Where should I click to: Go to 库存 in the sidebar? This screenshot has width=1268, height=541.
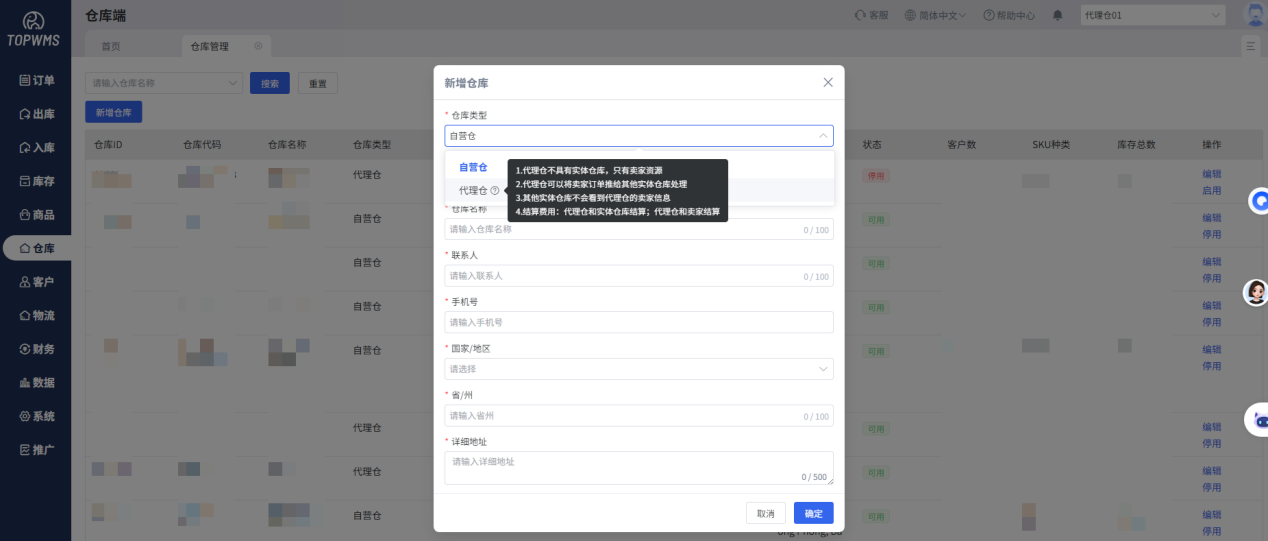36,181
